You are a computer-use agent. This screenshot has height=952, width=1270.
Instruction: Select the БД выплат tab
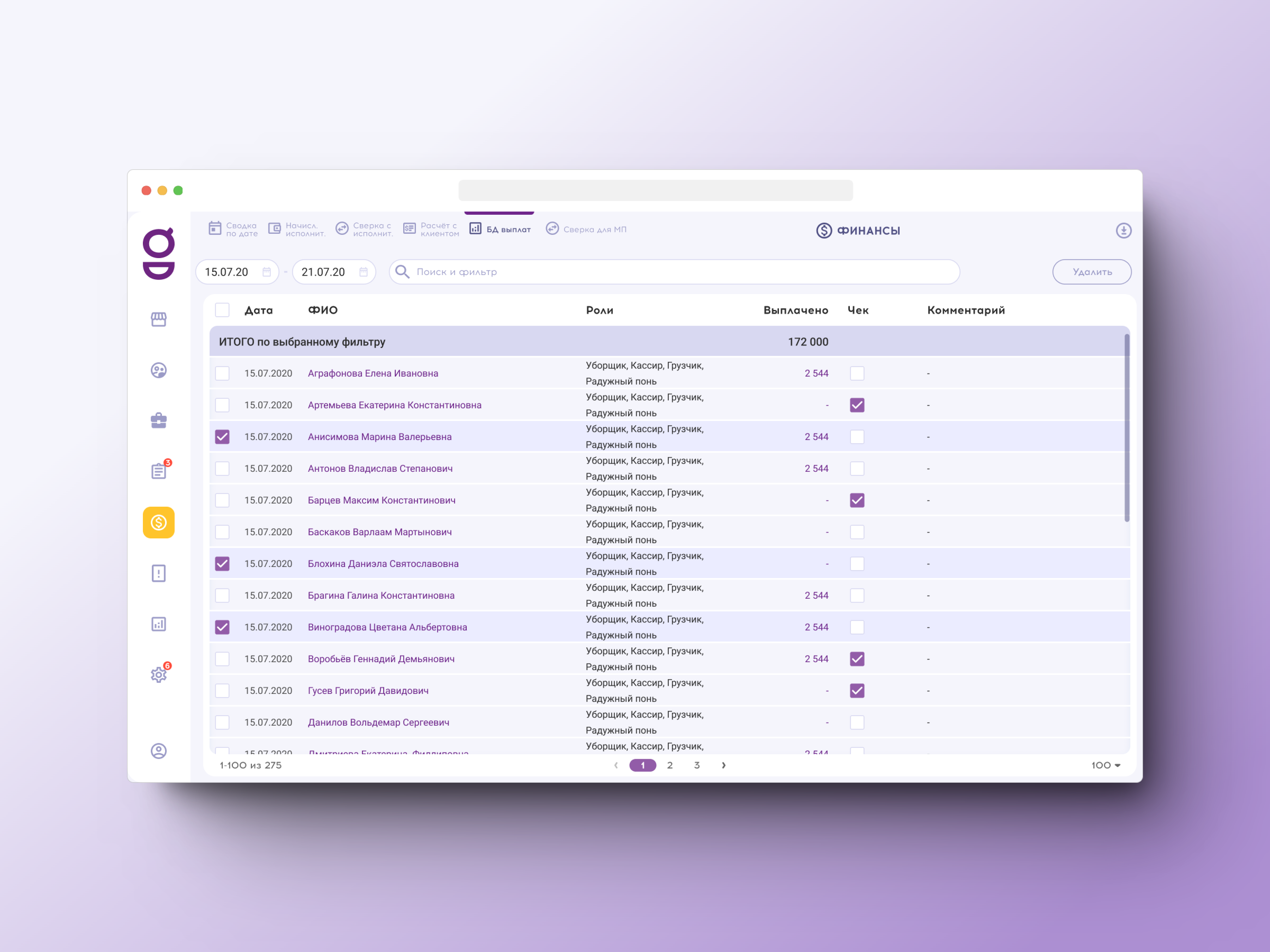[500, 229]
